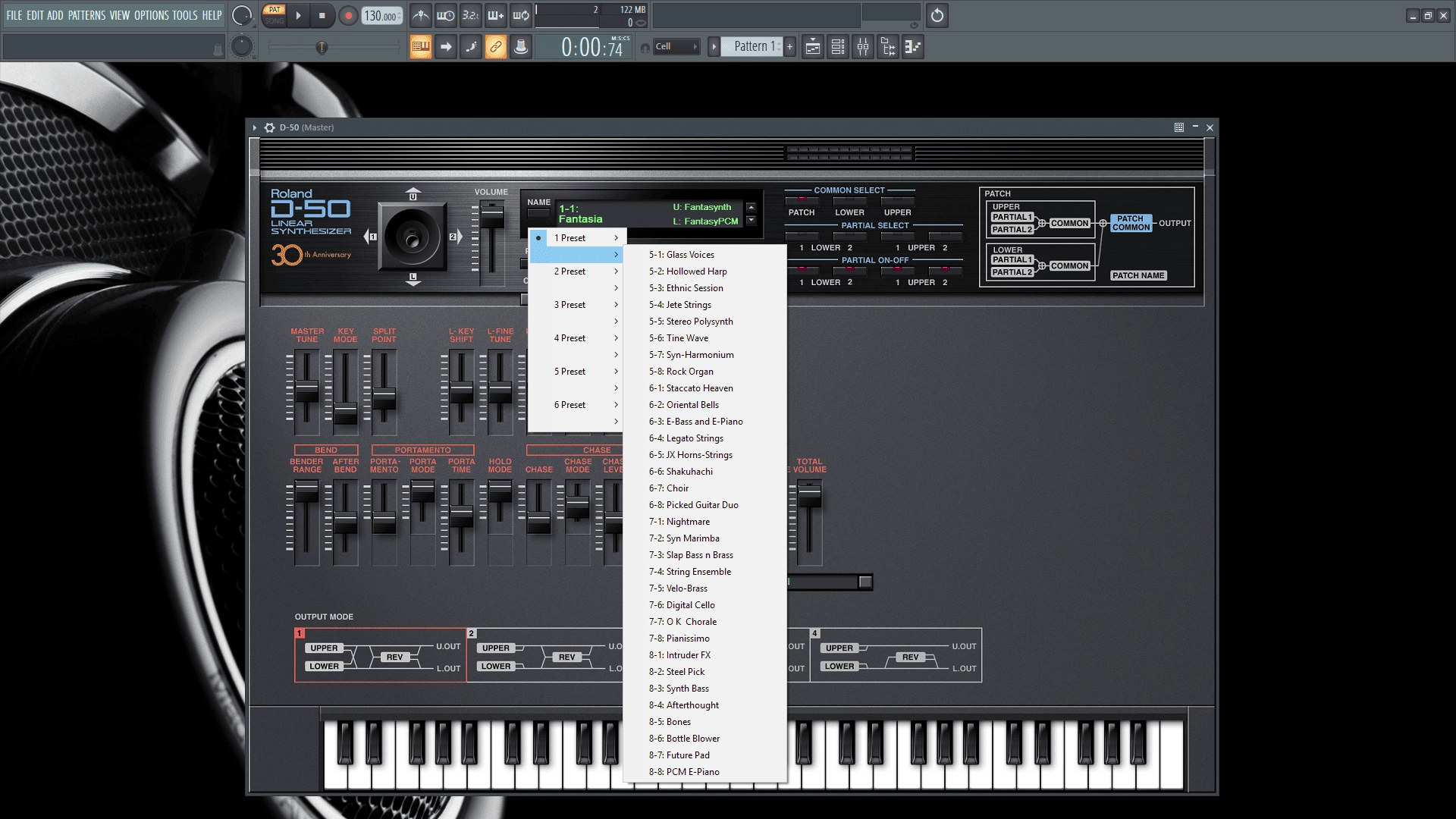
Task: Open the Playlist view icon
Action: pos(813,47)
